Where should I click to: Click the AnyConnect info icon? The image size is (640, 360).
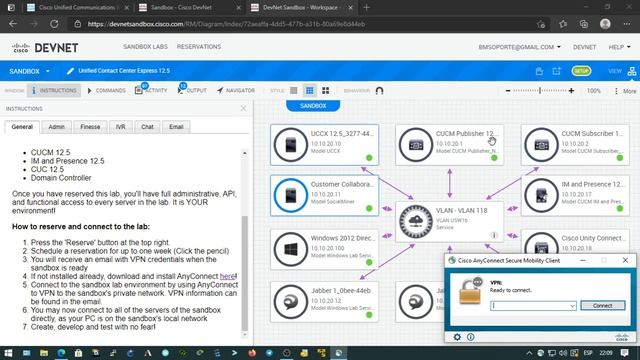point(471,337)
